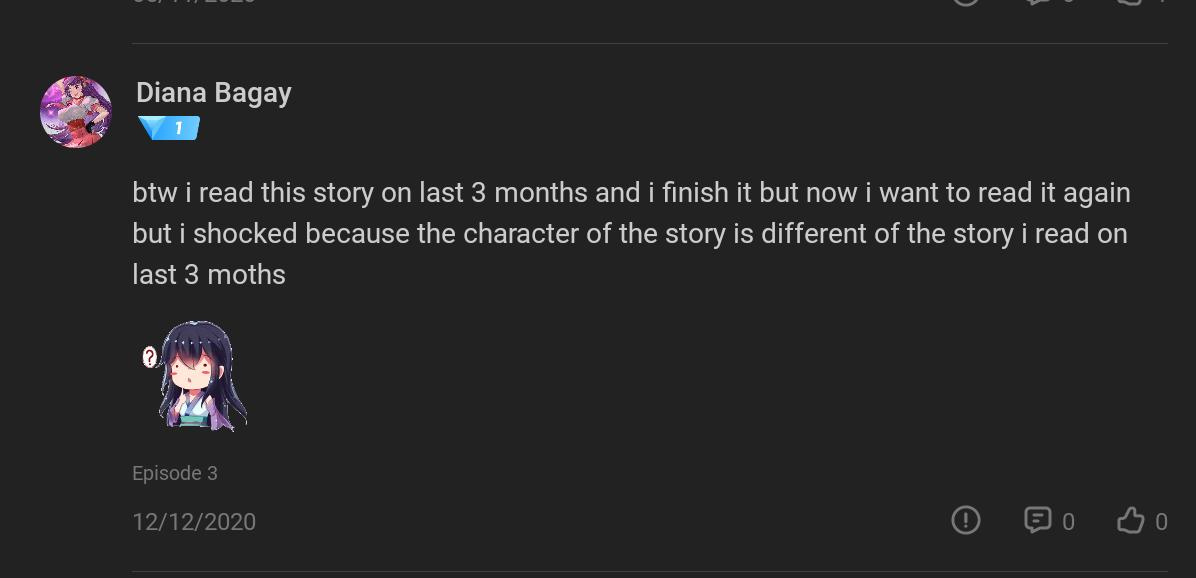Click the divider line above Diana's comment
The height and width of the screenshot is (578, 1196).
pos(650,43)
